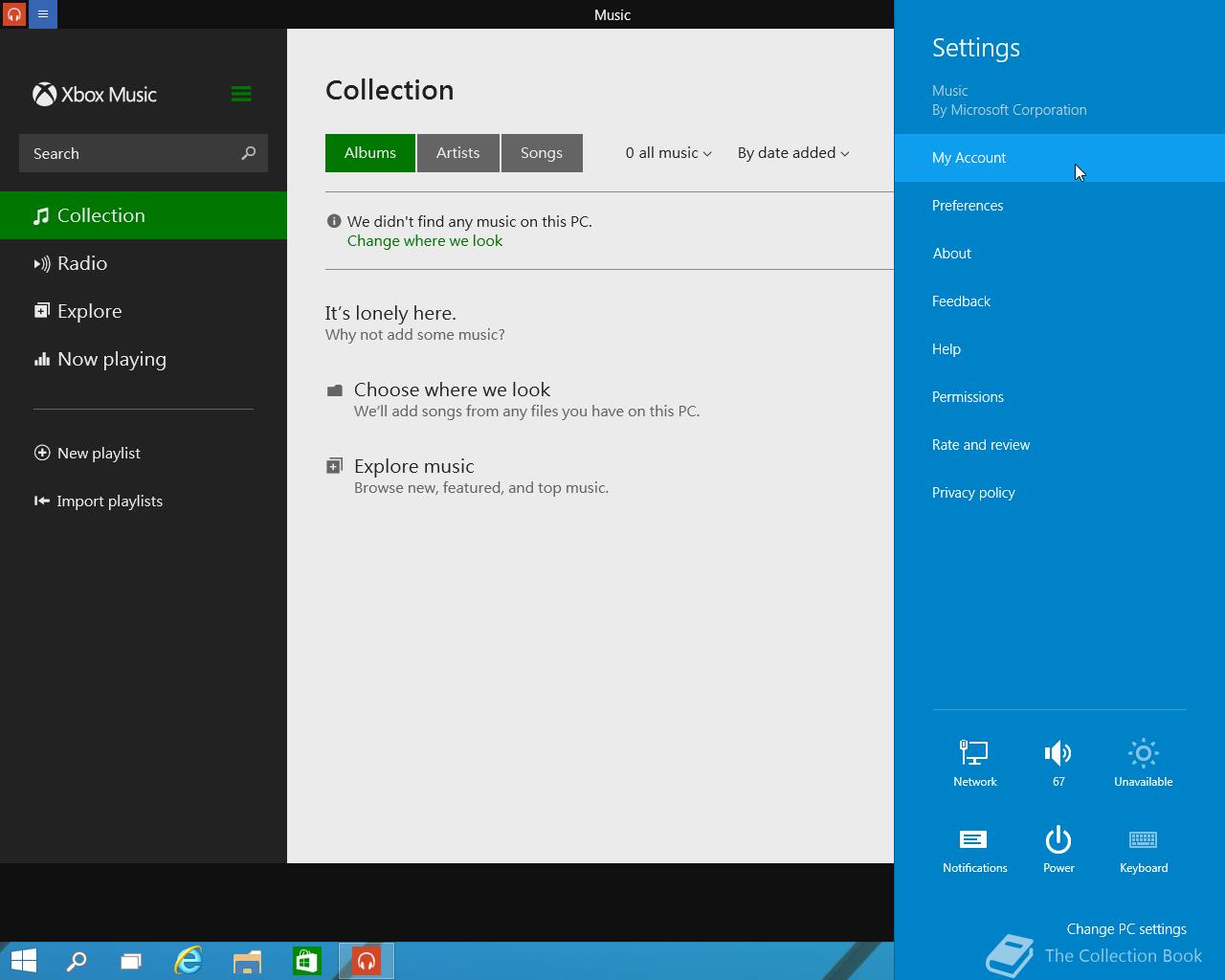Open Internet Explorer from taskbar

click(x=189, y=961)
